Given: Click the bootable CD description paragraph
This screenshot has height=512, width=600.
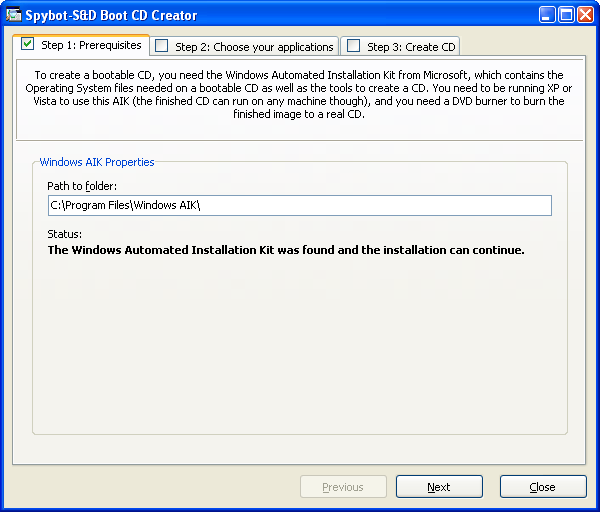Looking at the screenshot, I should tap(299, 95).
